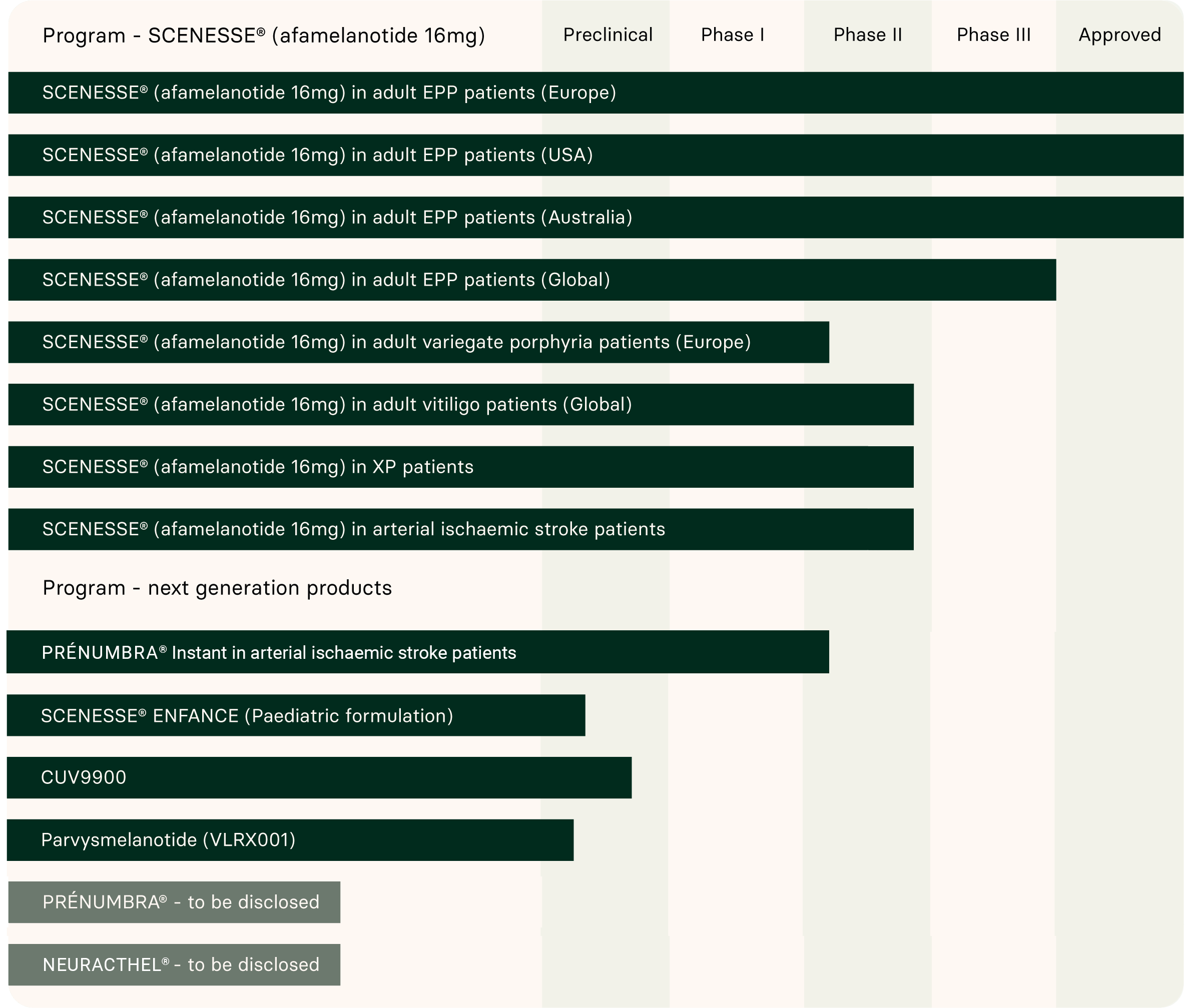Click the adult vitiligo patients (Global) bar
The image size is (1189, 1008).
click(461, 404)
